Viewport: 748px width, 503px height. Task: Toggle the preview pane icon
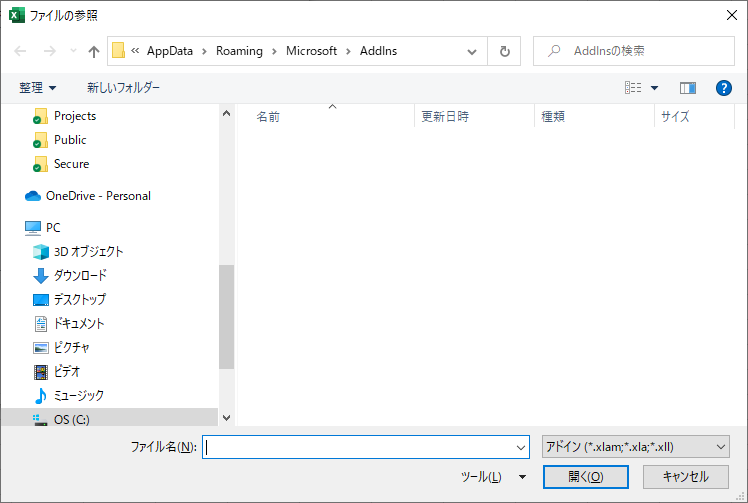[x=687, y=88]
